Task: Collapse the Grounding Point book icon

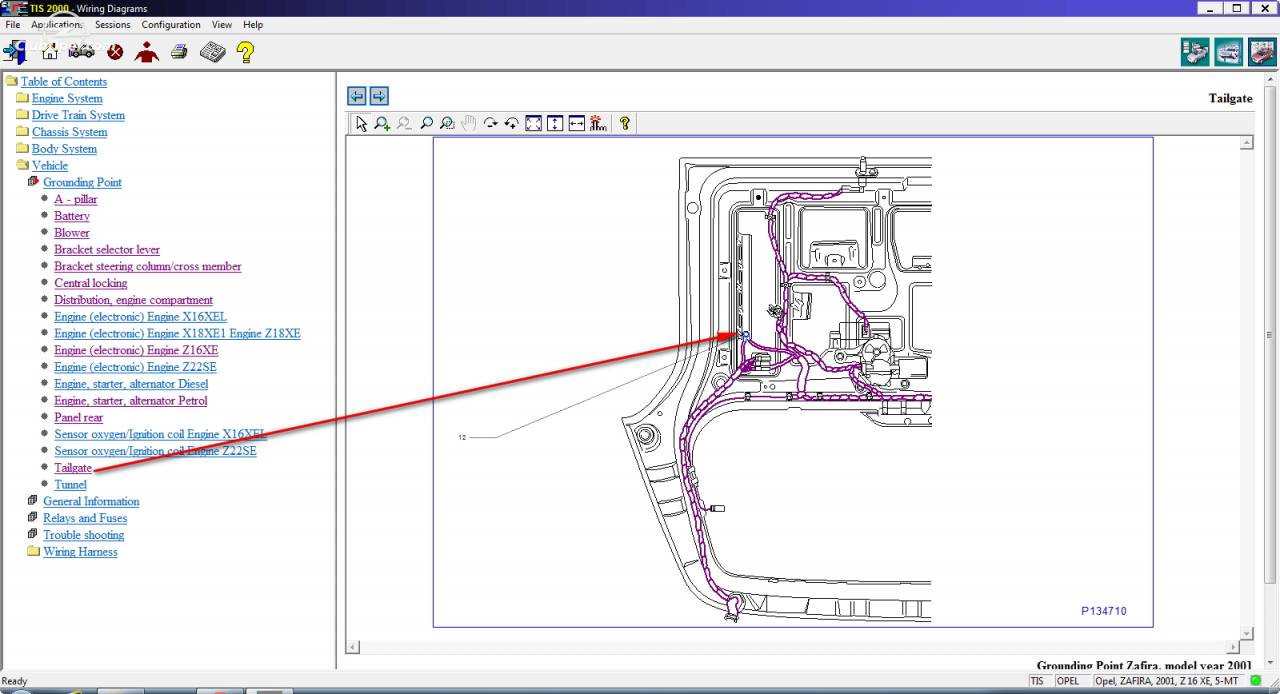Action: point(33,182)
